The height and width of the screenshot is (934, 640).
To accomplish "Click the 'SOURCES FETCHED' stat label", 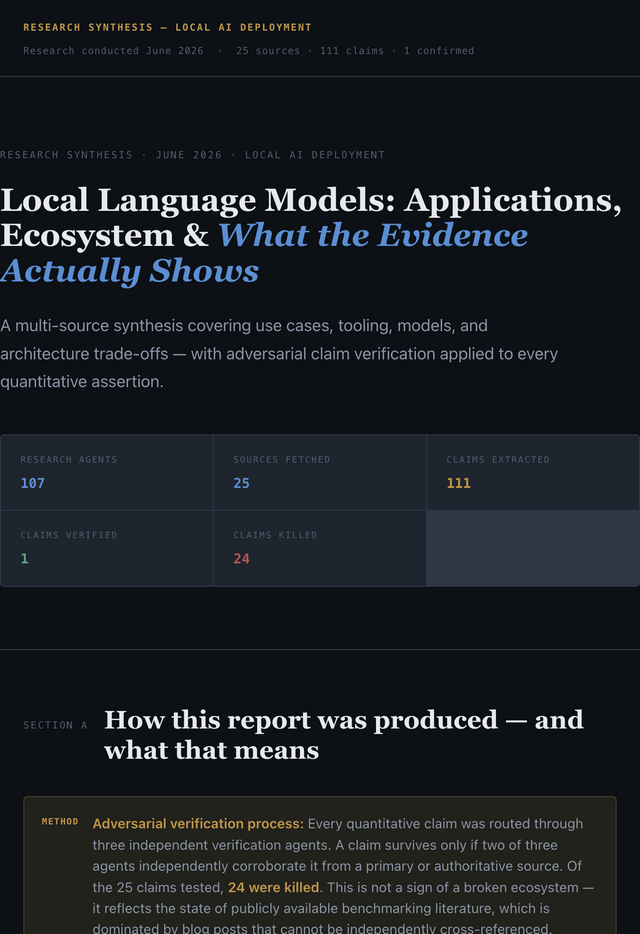I will pyautogui.click(x=281, y=459).
